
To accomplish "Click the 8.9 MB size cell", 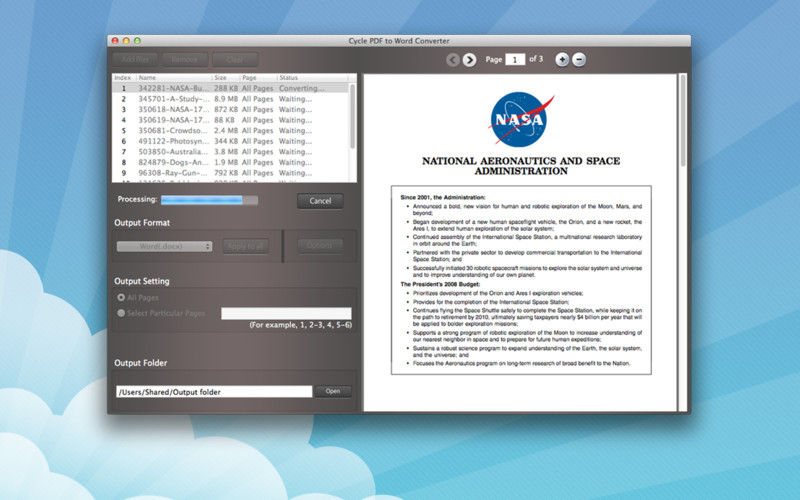I will point(226,99).
